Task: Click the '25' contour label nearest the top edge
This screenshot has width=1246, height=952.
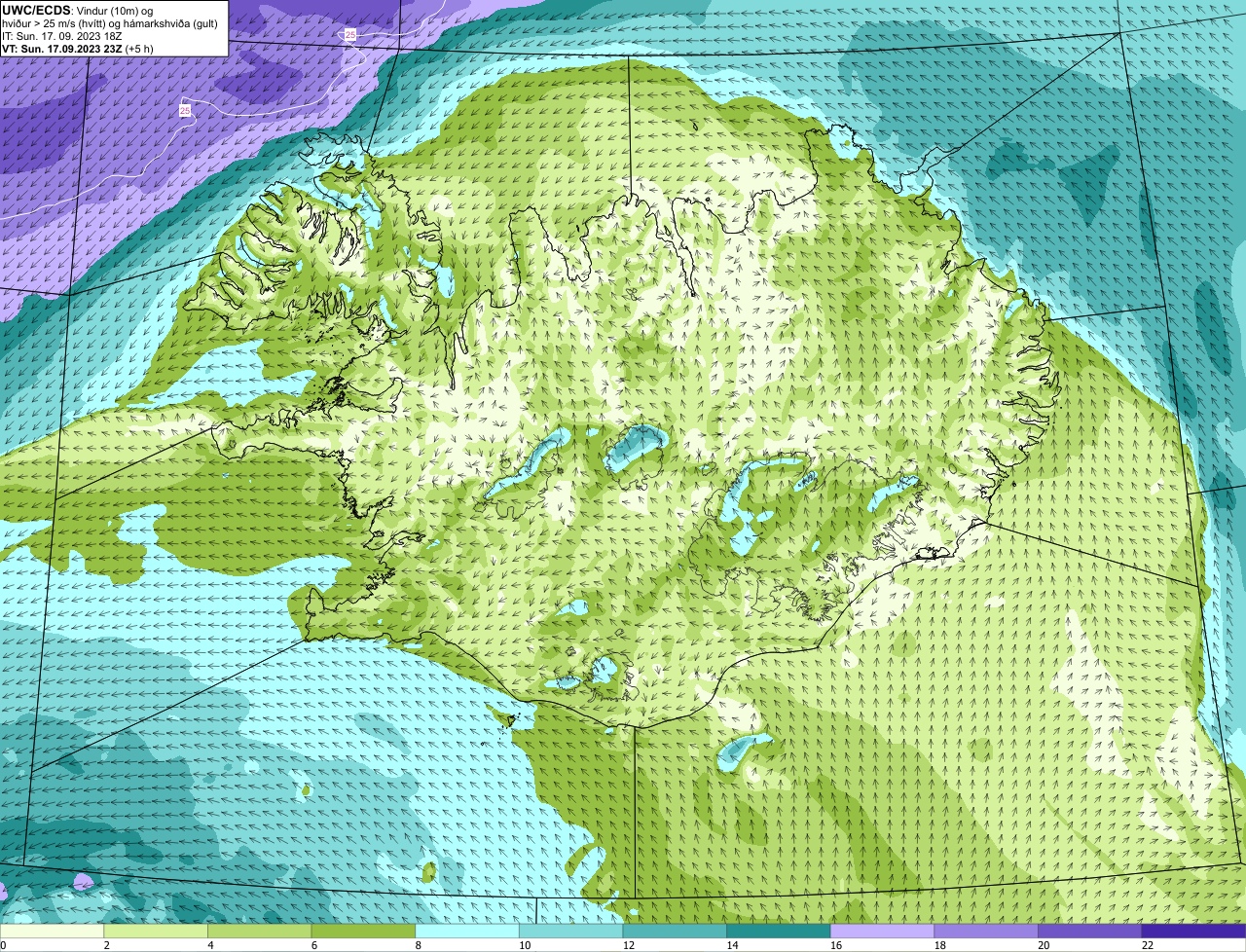Action: coord(350,34)
